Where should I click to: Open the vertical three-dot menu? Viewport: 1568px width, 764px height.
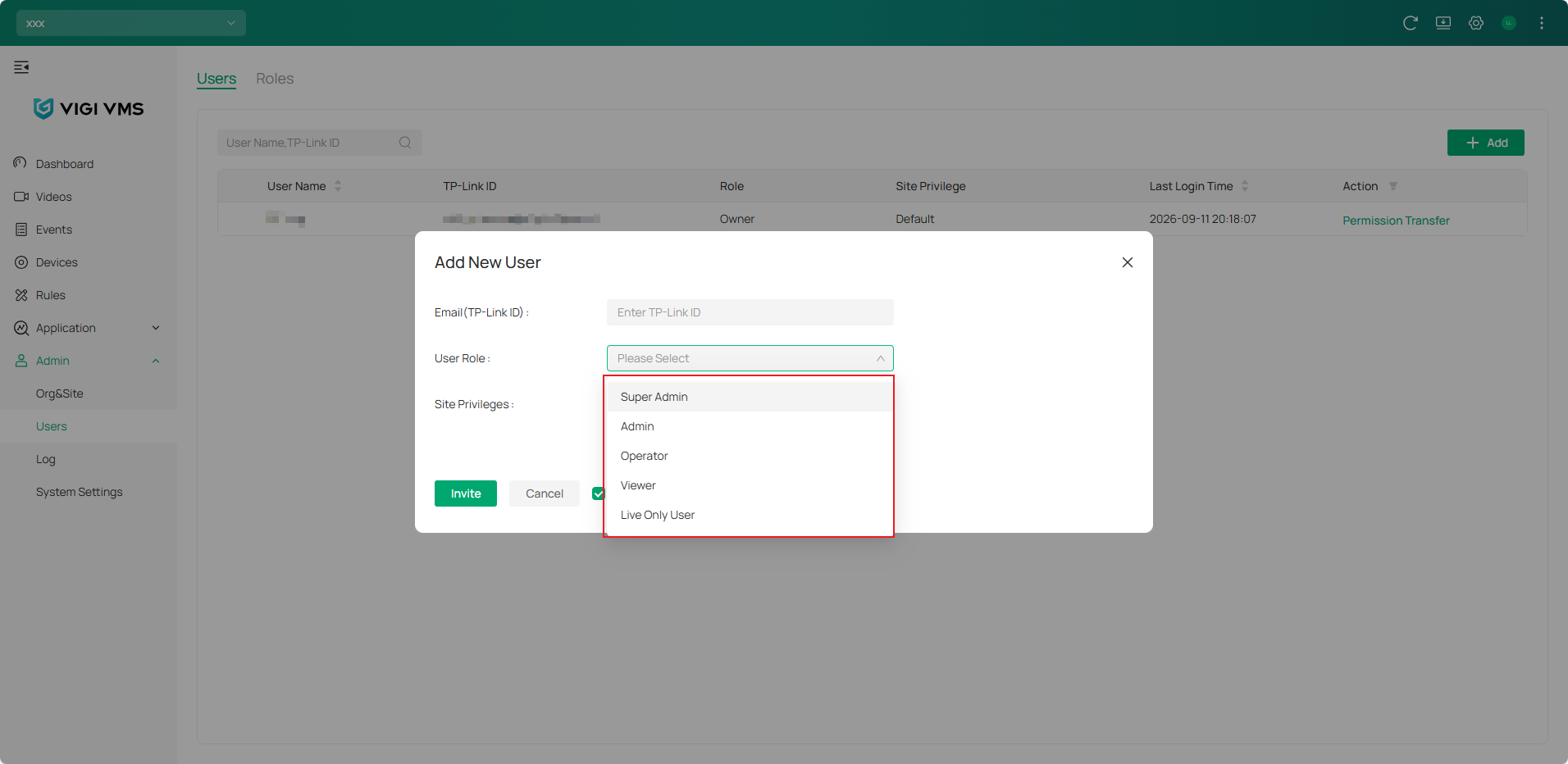click(1542, 23)
